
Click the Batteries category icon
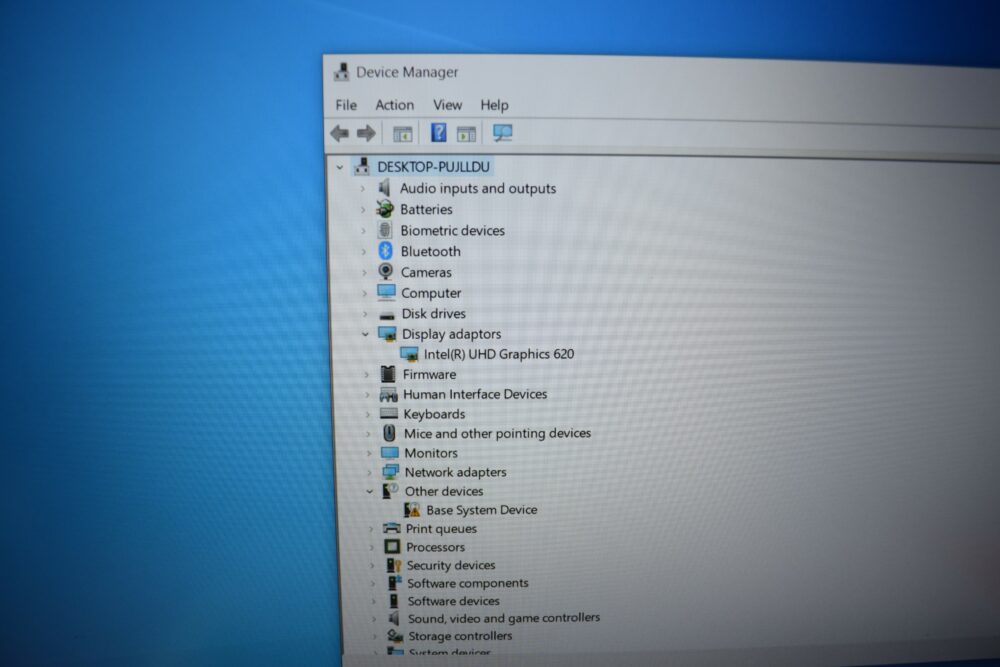pyautogui.click(x=385, y=209)
